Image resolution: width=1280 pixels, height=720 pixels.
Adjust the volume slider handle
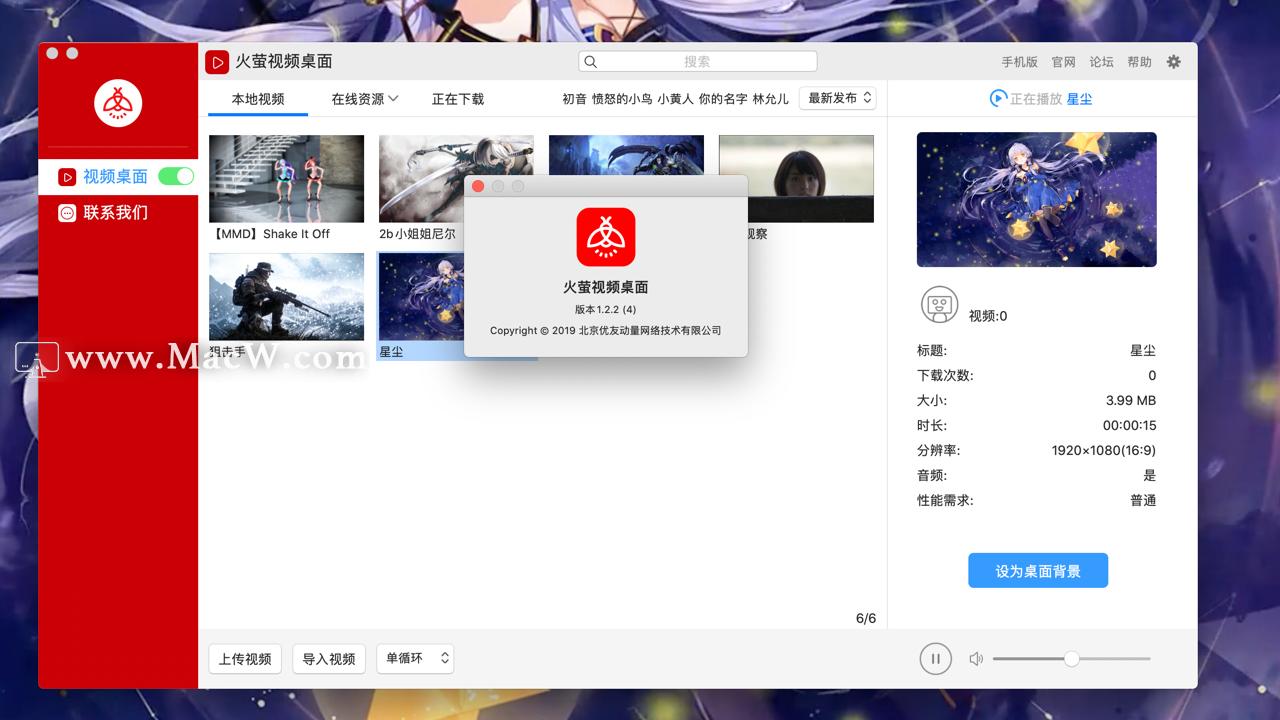pos(1071,658)
